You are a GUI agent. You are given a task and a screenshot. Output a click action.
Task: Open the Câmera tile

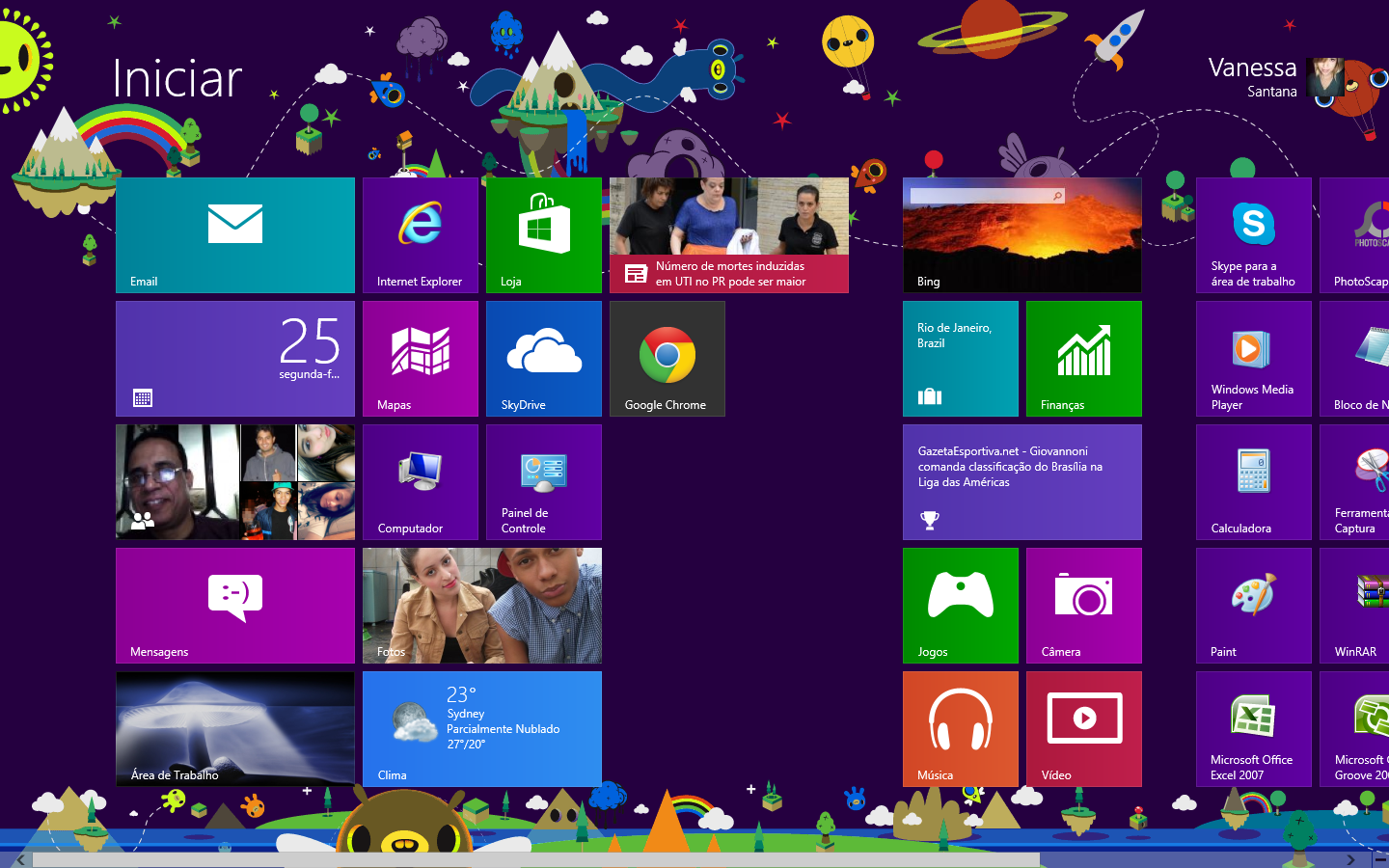(1084, 606)
